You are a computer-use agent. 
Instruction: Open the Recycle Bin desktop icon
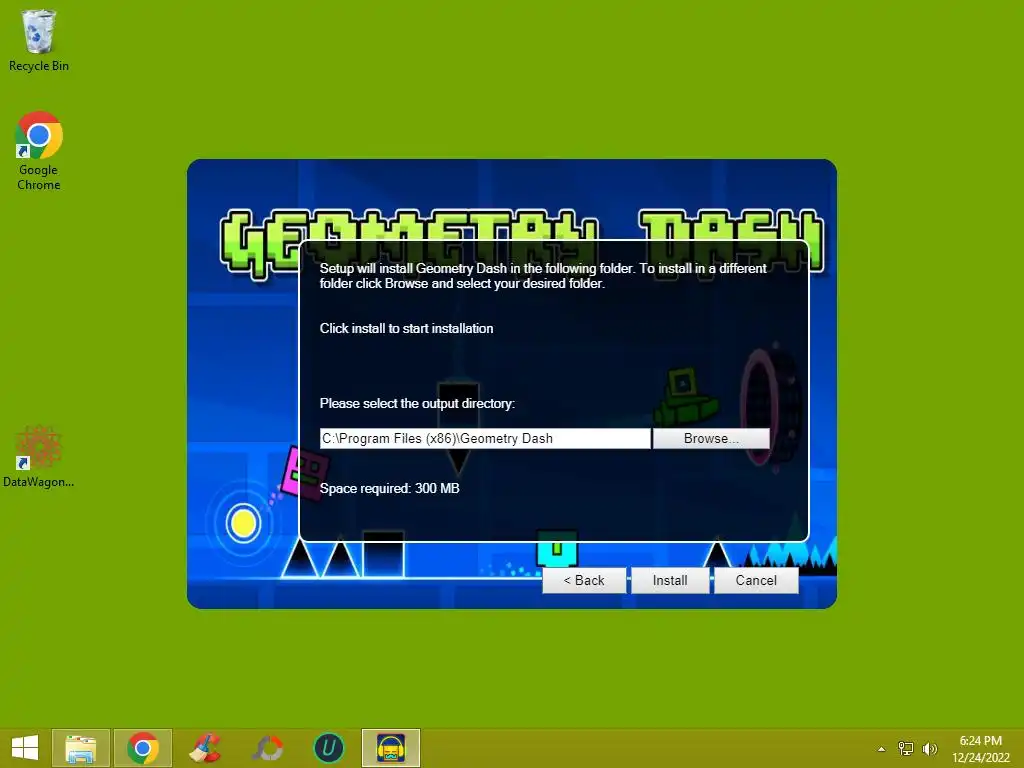pyautogui.click(x=39, y=40)
